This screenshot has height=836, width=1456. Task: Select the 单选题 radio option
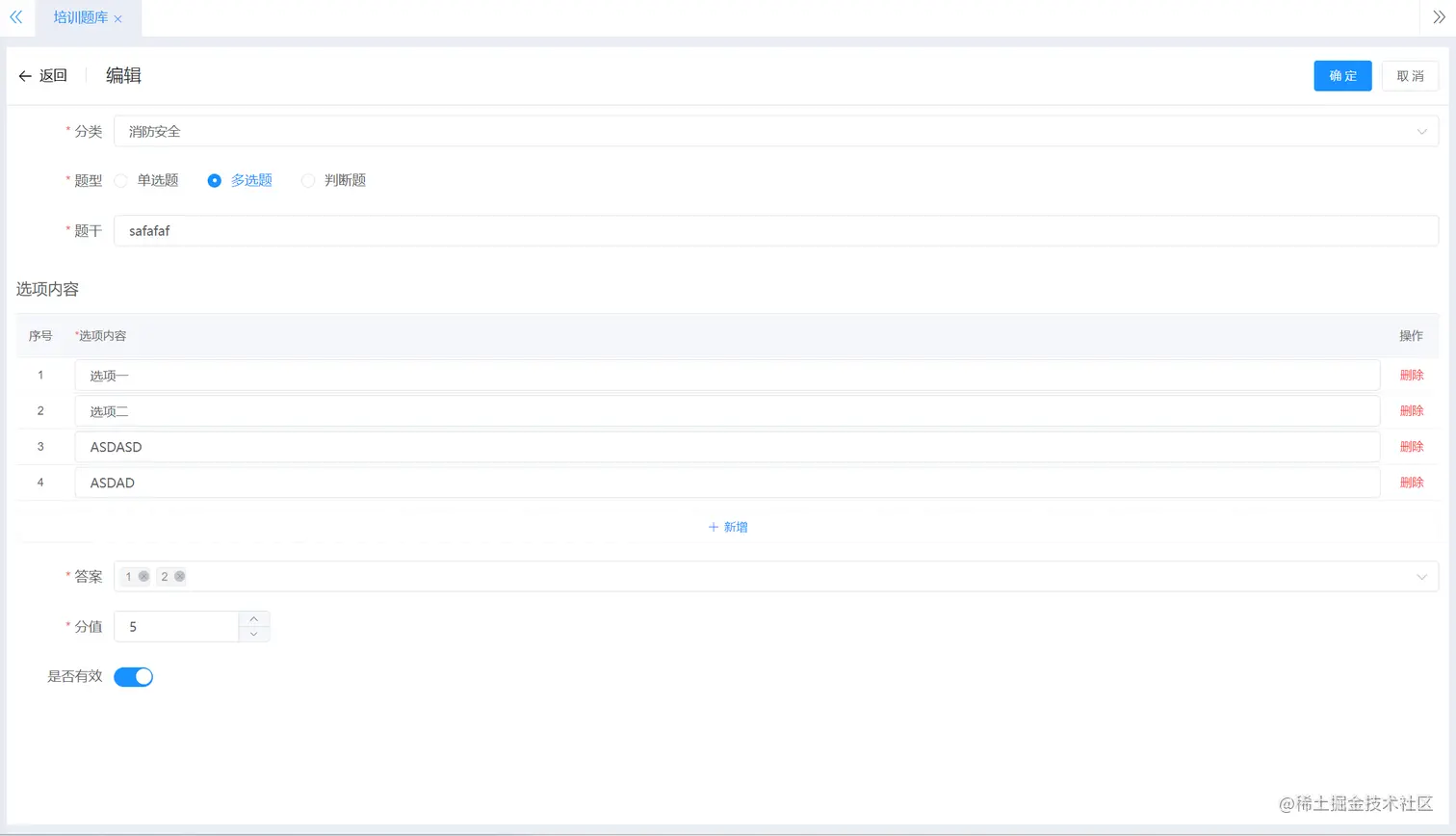pyautogui.click(x=119, y=180)
